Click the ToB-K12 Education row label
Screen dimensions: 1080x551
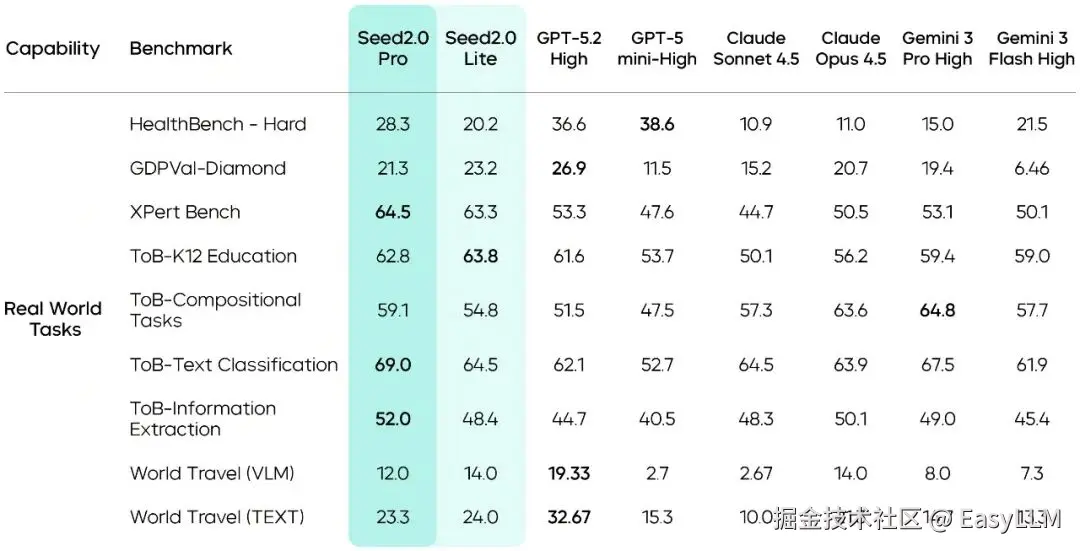pyautogui.click(x=214, y=256)
